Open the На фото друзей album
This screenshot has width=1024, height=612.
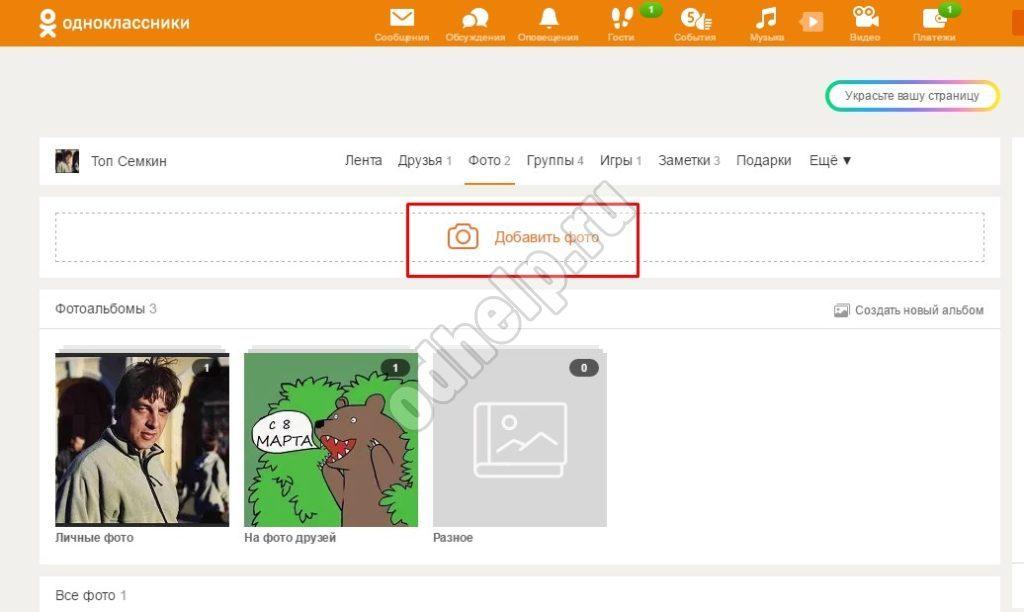[x=331, y=439]
